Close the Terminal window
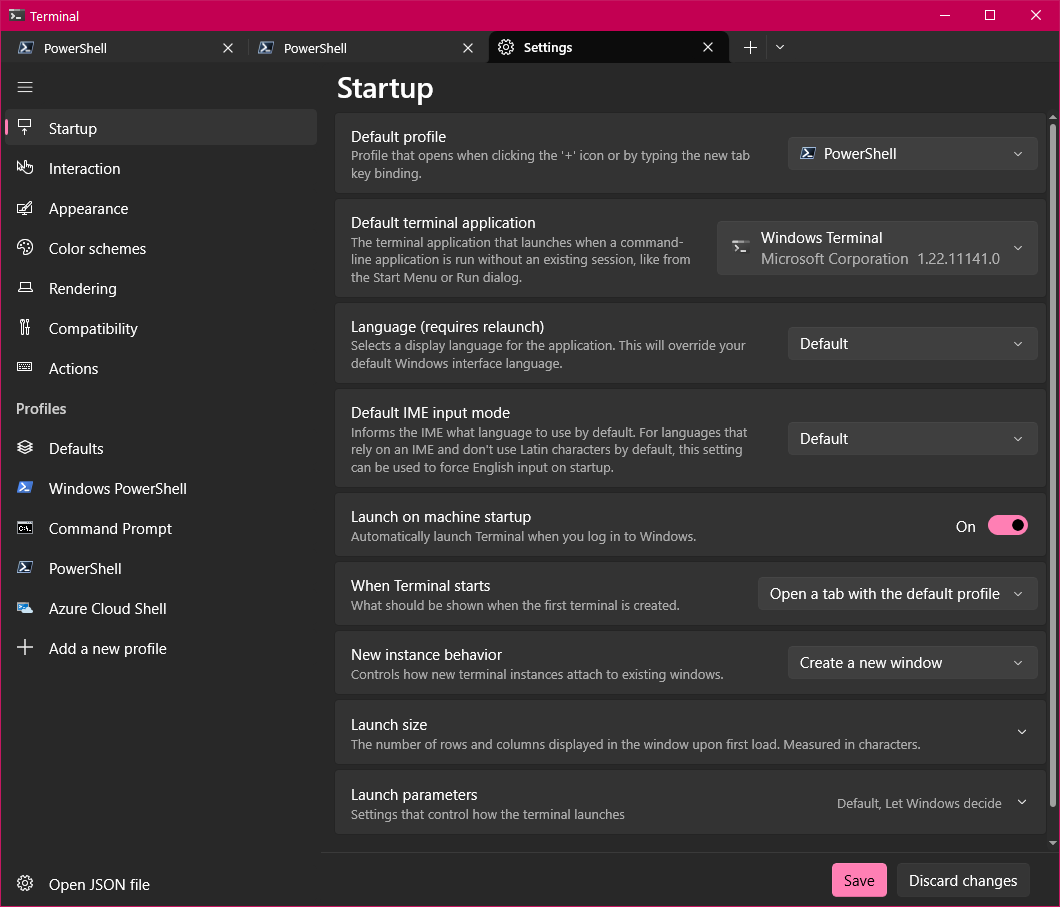The width and height of the screenshot is (1060, 907). (x=1036, y=15)
